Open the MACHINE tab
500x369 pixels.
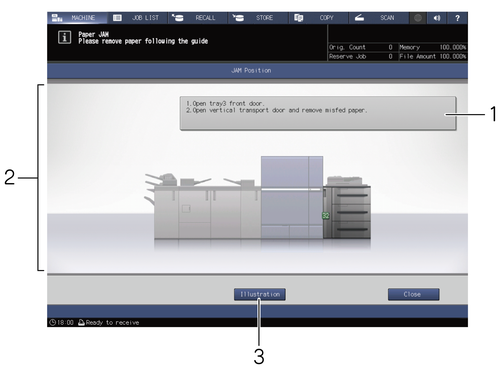77,18
